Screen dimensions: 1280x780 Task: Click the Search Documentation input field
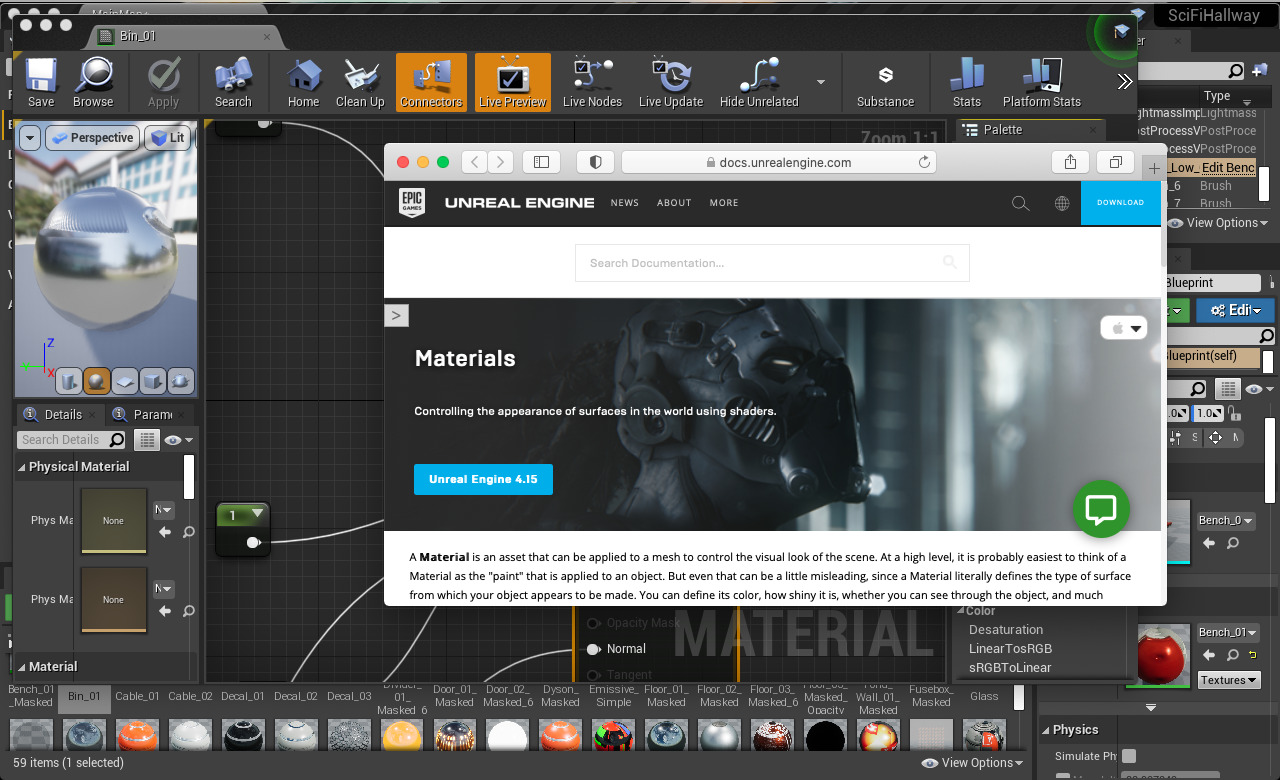click(770, 262)
